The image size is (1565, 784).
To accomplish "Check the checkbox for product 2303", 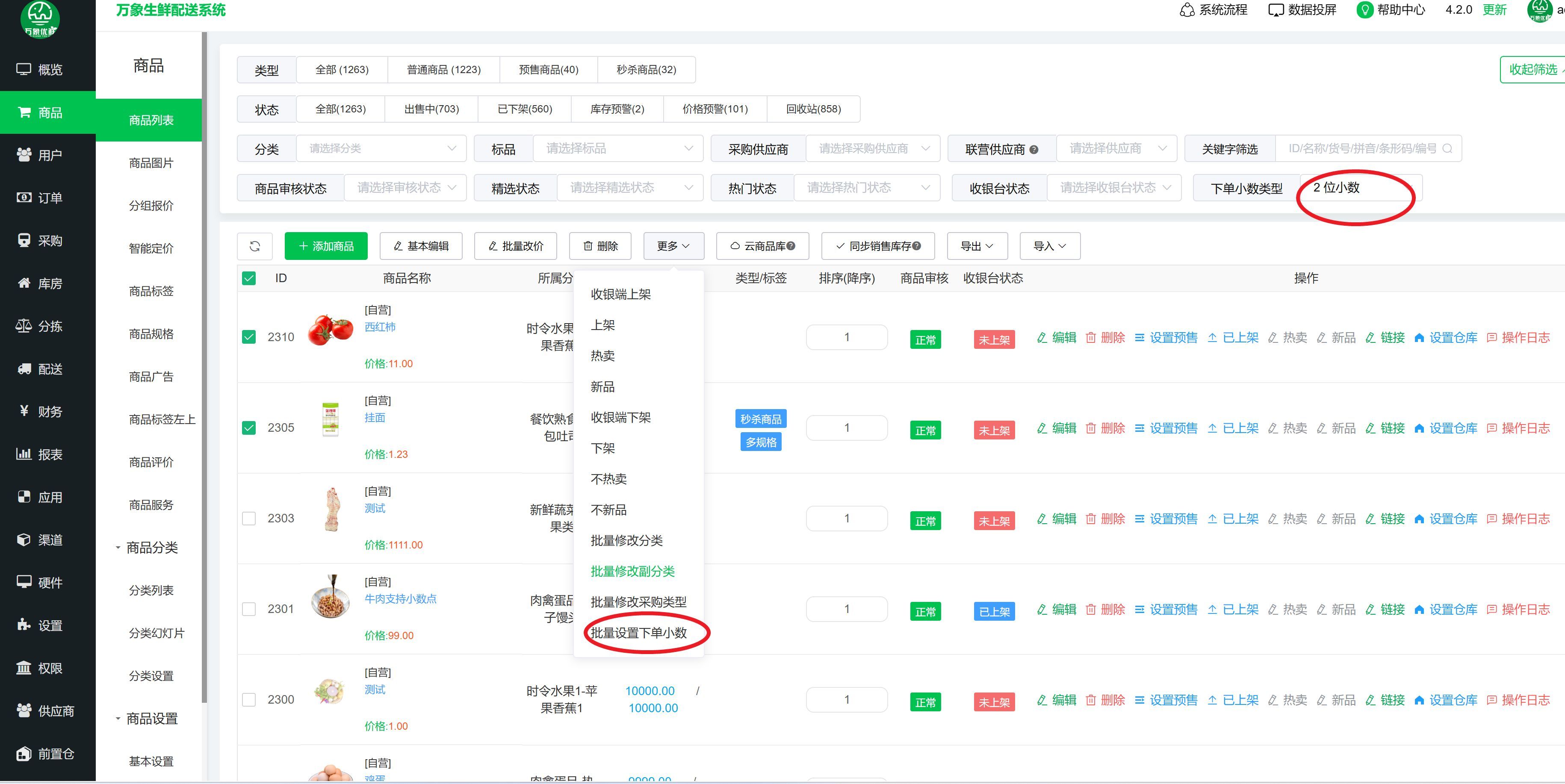I will 248,518.
